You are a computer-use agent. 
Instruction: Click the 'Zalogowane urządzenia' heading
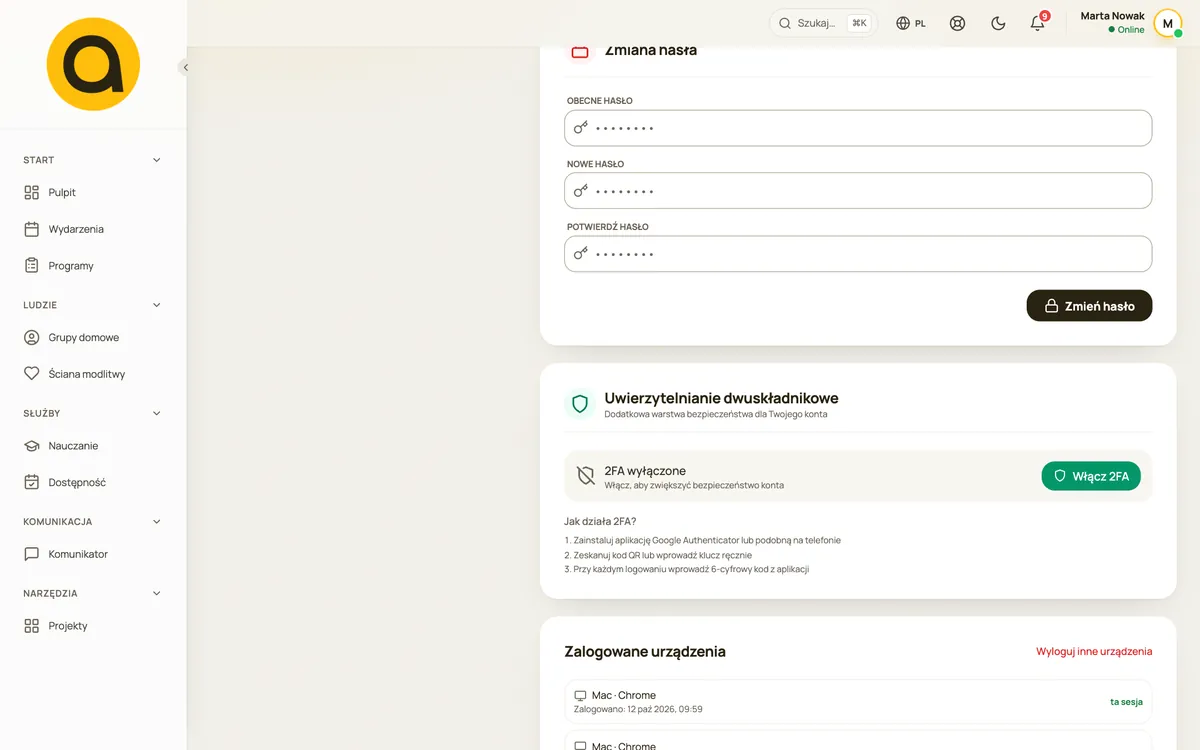[x=645, y=651]
